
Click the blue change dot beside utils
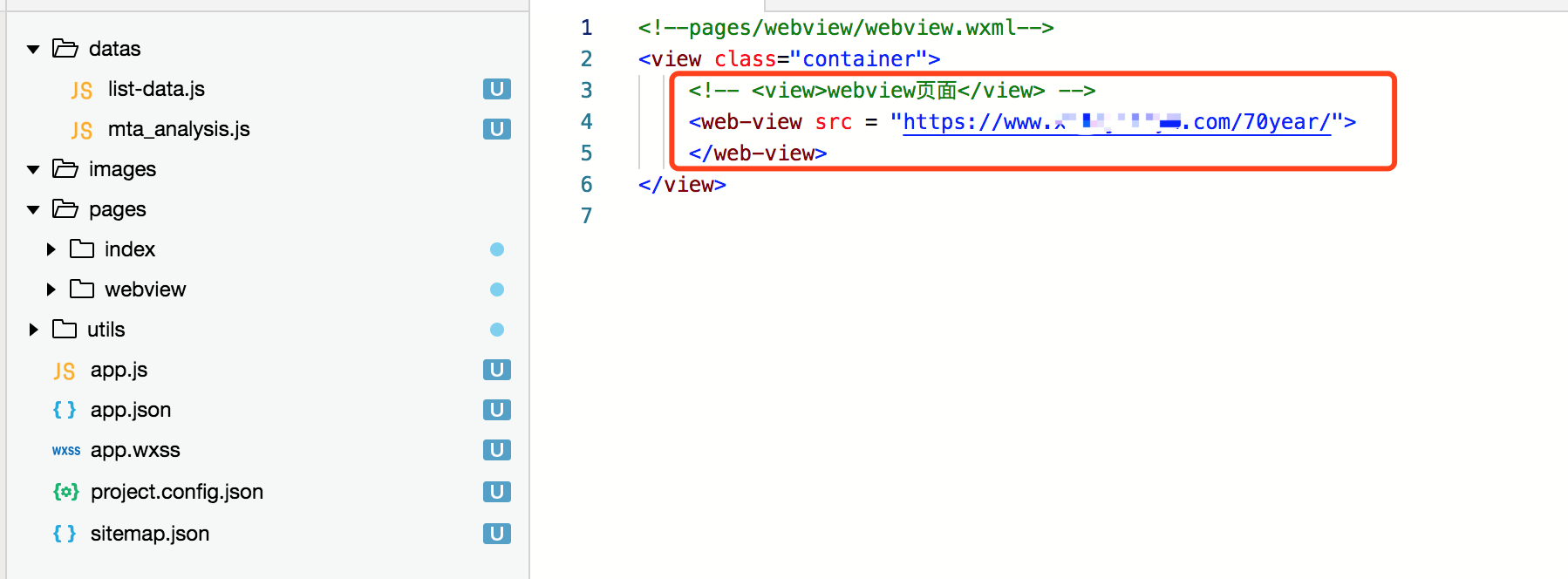point(497,330)
